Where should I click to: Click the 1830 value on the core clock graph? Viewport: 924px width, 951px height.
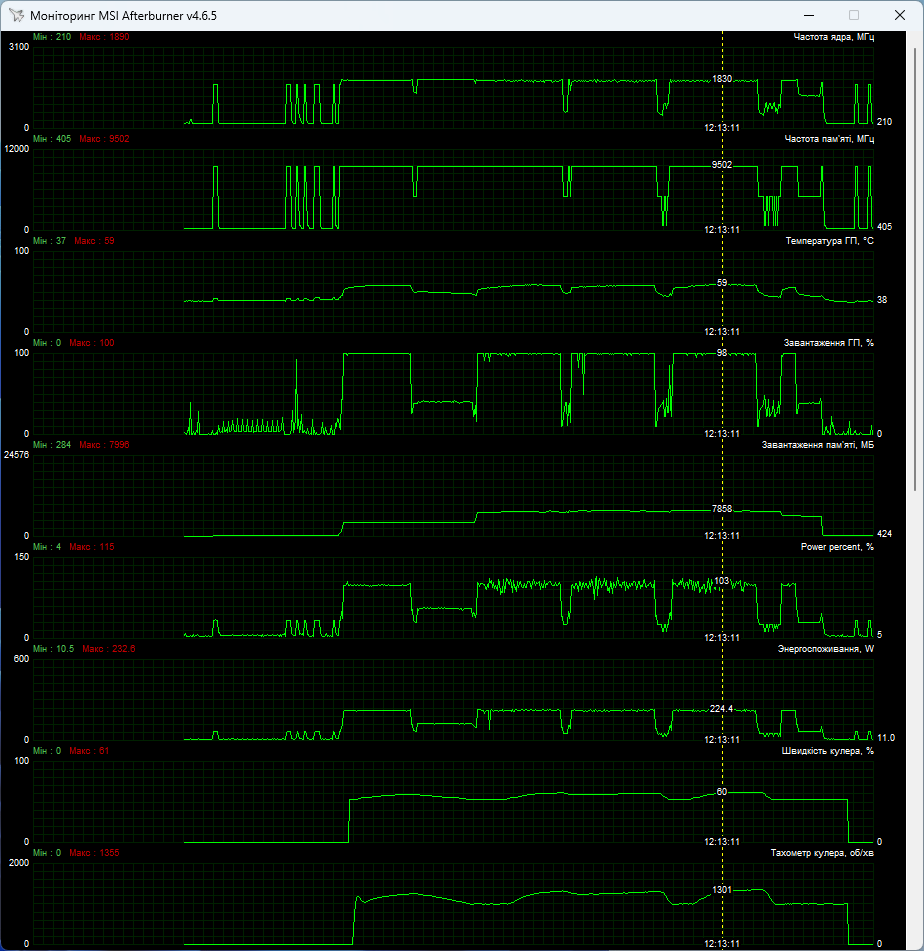pos(722,79)
